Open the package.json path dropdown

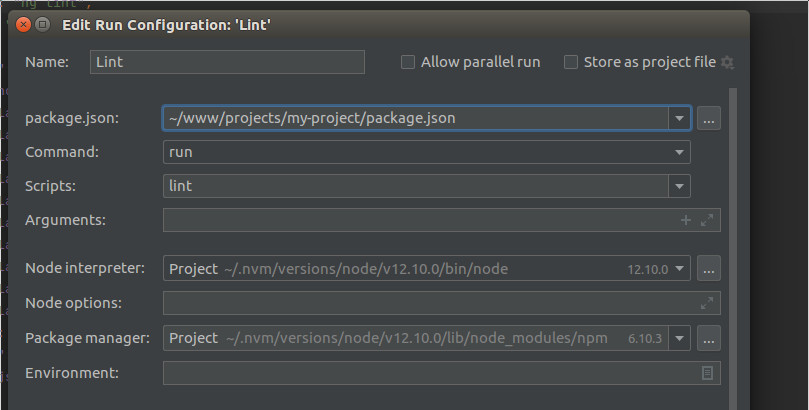click(679, 119)
